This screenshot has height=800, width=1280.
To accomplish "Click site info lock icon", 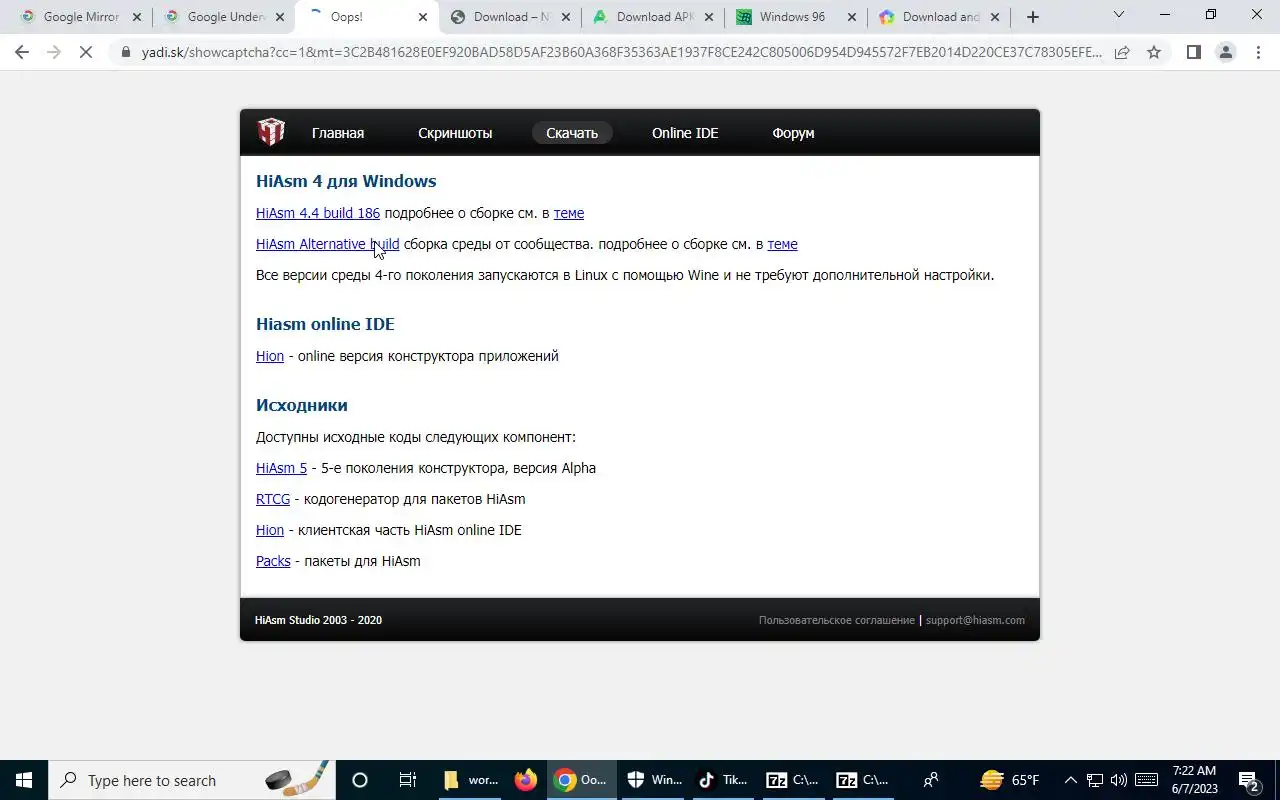I will pyautogui.click(x=126, y=52).
